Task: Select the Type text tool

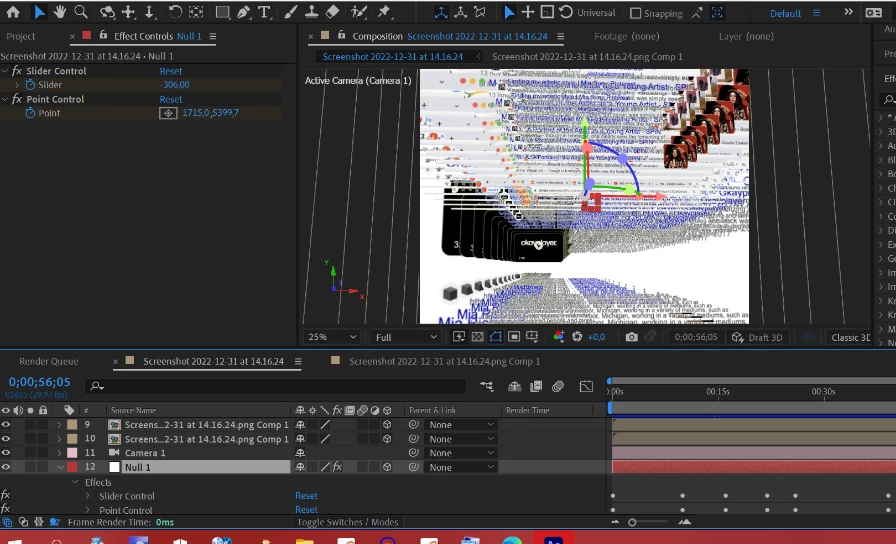Action: coord(264,12)
